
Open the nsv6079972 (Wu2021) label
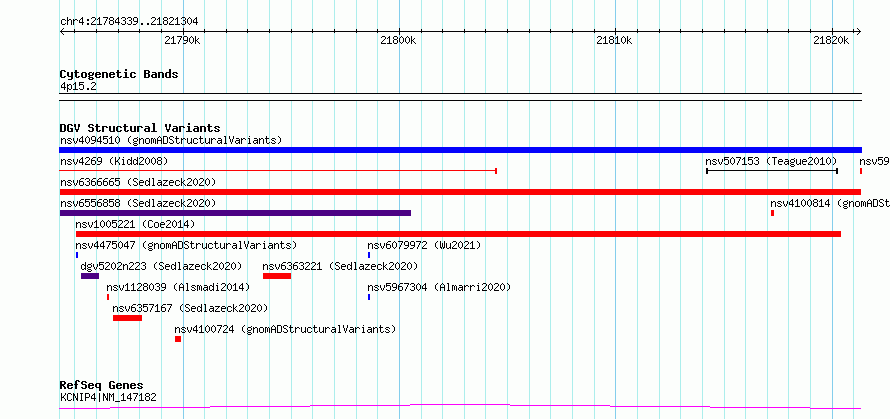424,245
